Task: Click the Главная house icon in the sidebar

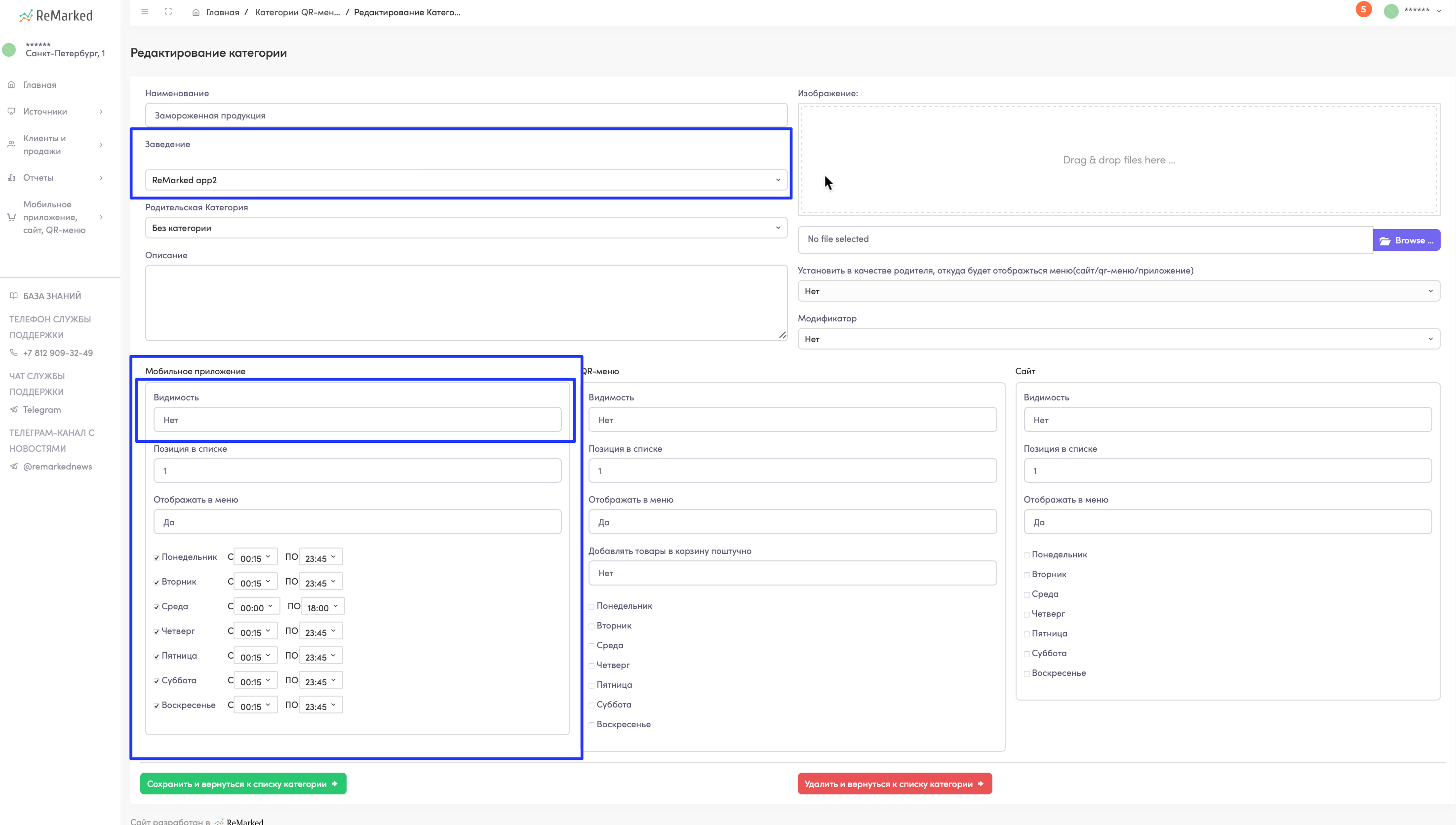Action: point(11,84)
